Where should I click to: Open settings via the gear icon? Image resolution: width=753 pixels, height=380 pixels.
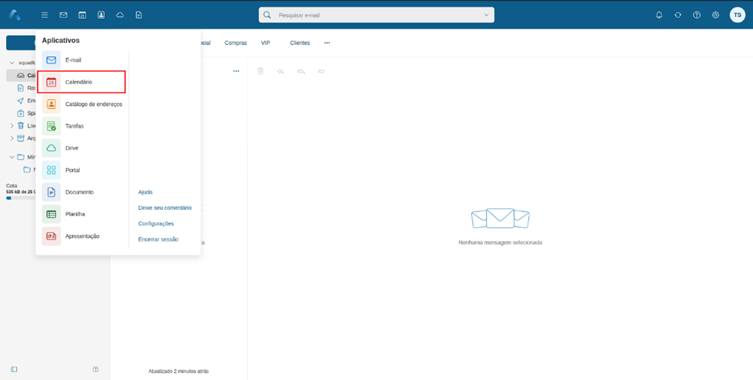click(716, 15)
